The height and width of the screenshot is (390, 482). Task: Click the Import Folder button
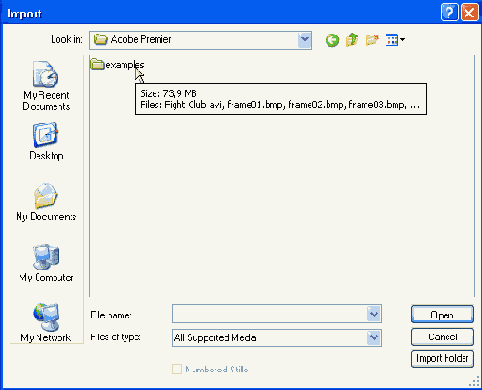pos(442,359)
